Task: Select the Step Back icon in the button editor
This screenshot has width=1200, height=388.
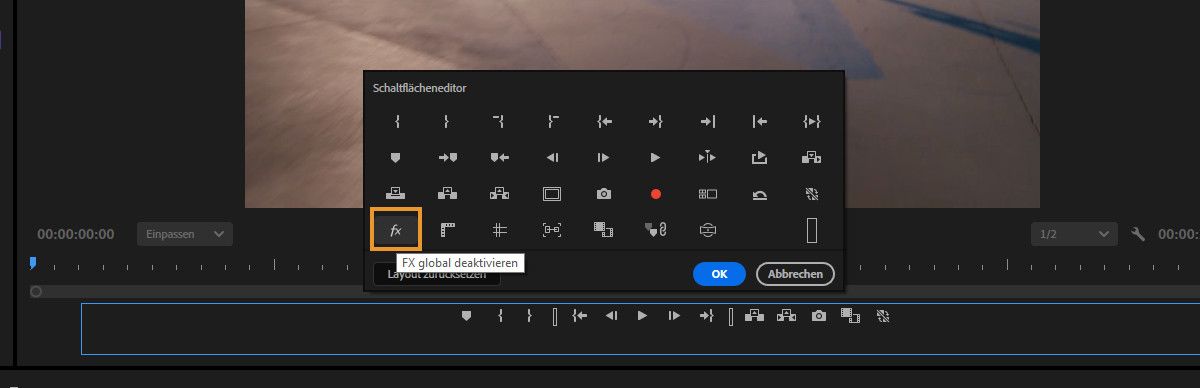Action: (552, 157)
